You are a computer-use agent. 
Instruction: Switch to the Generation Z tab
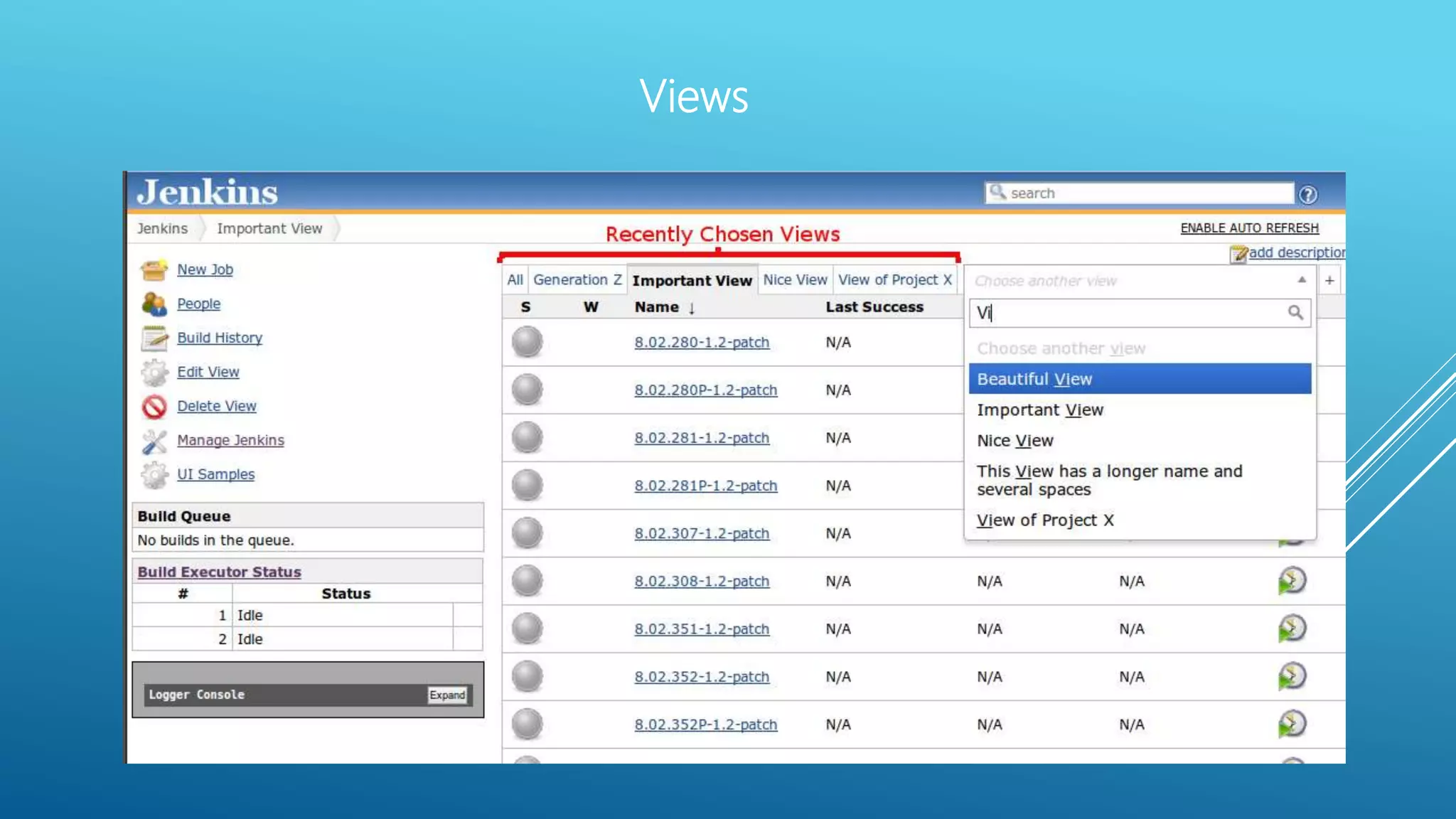[x=577, y=280]
